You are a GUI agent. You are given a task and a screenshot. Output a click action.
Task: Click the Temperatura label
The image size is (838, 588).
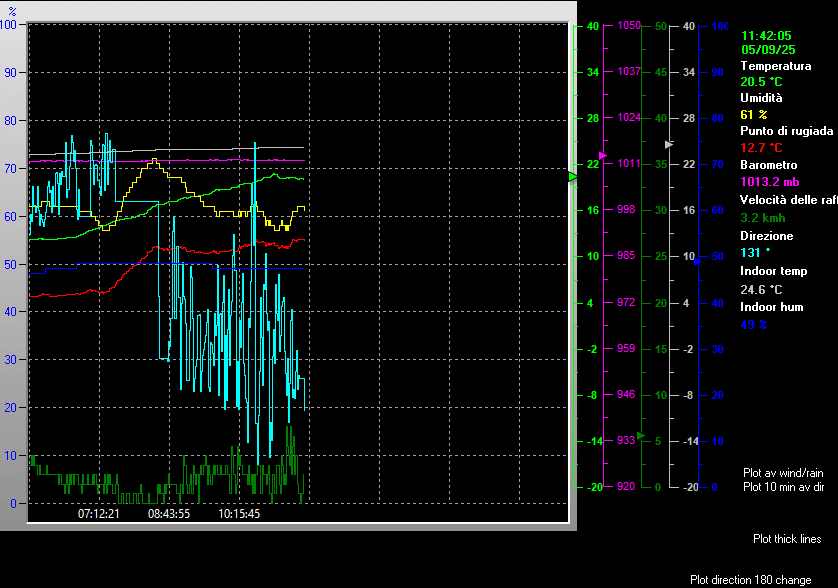tap(775, 66)
